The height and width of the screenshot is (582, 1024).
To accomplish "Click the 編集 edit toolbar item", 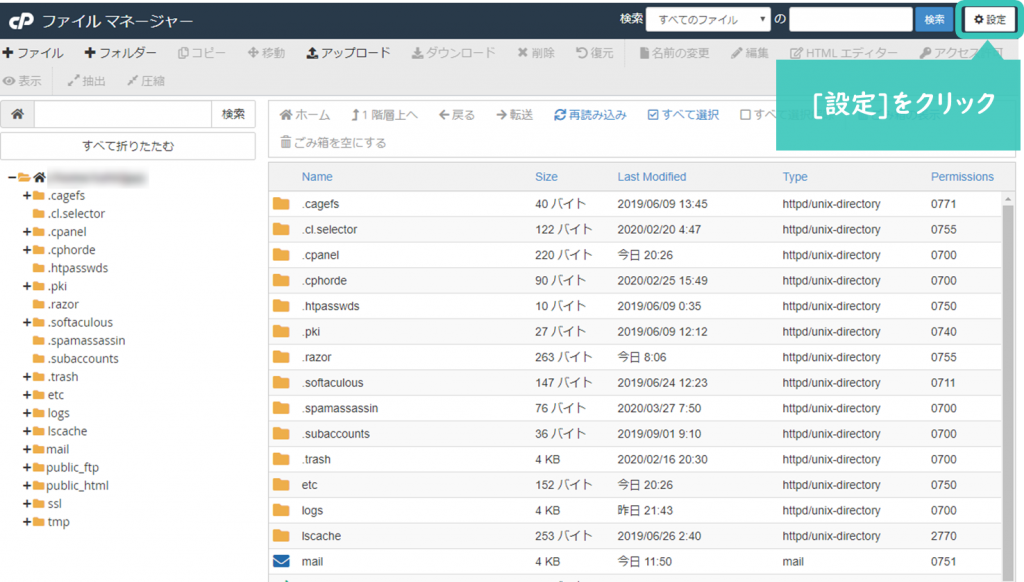I will pos(750,53).
